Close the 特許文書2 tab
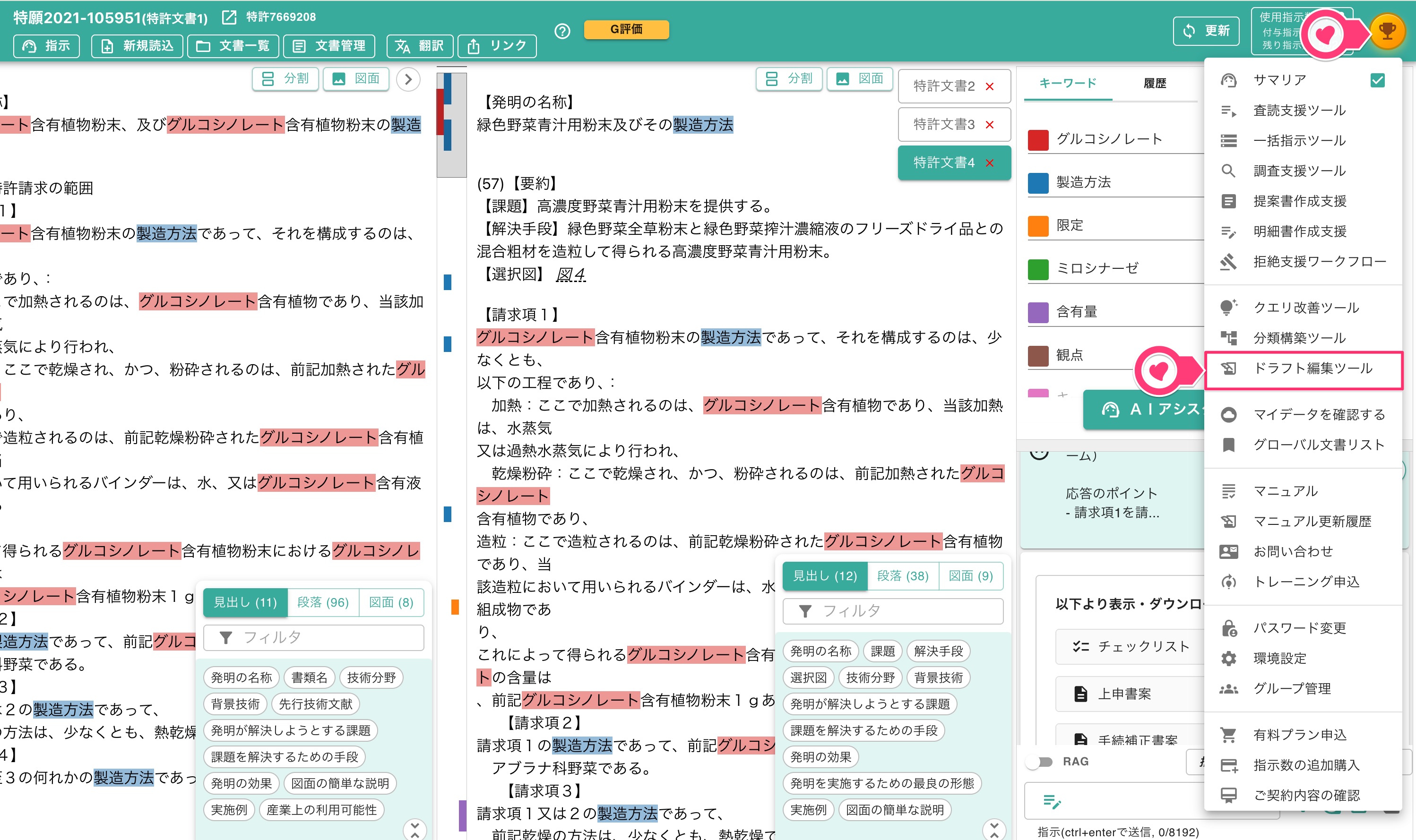Viewport: 1416px width, 840px height. pyautogui.click(x=990, y=86)
